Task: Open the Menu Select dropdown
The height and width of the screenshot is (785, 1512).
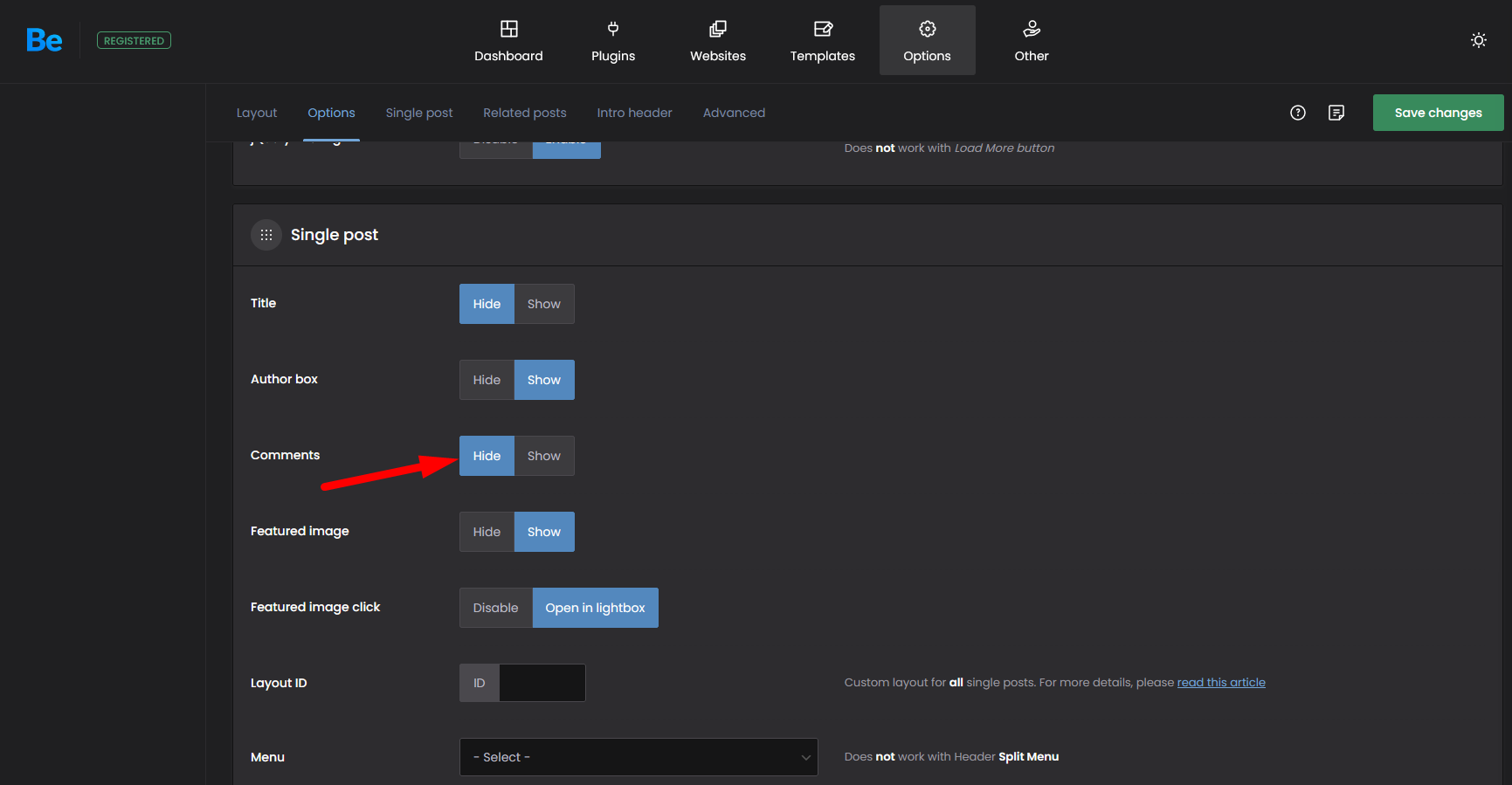Action: coord(639,757)
